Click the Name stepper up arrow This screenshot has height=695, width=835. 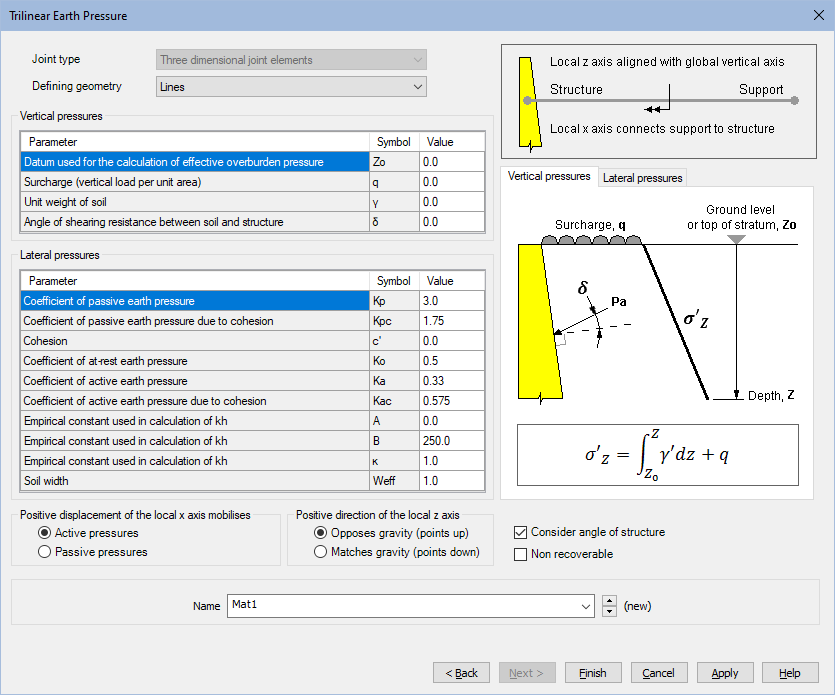[x=609, y=601]
